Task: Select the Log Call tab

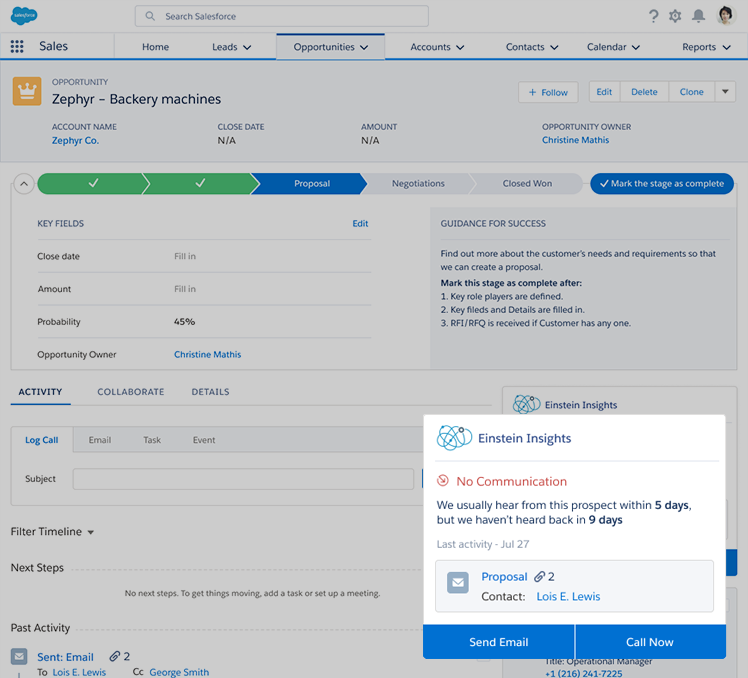Action: point(42,440)
